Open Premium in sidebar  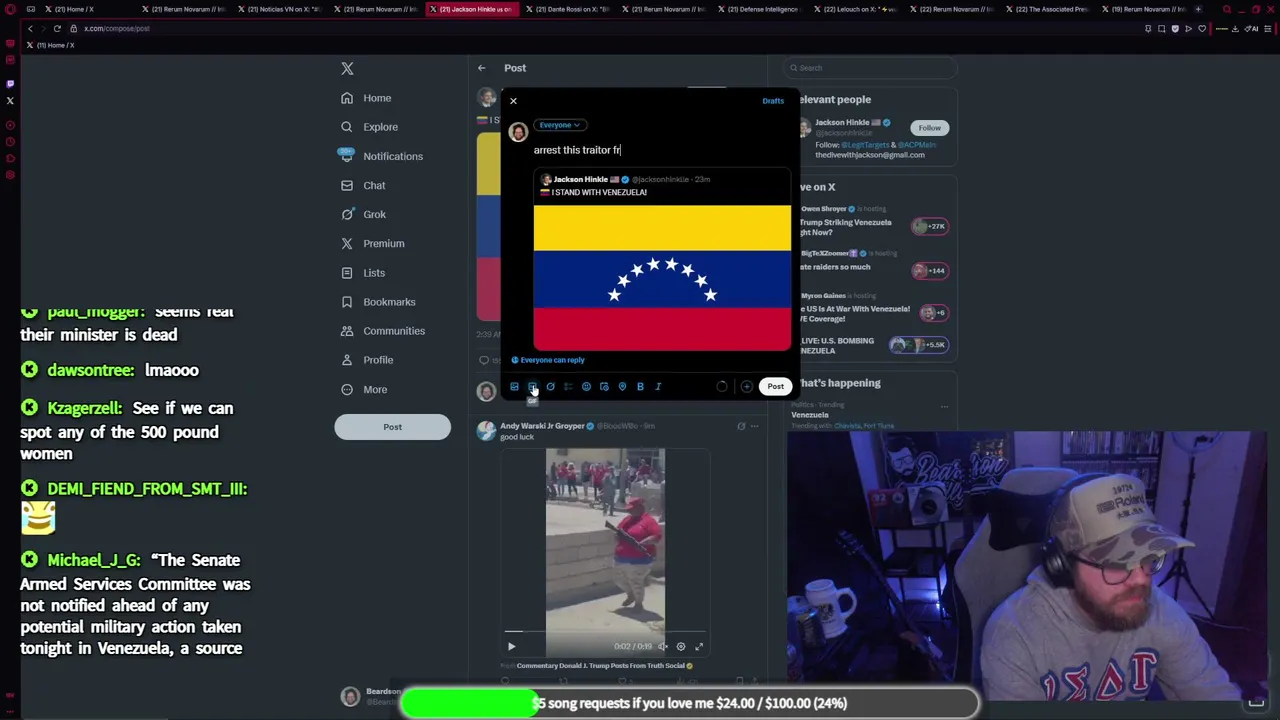(x=372, y=243)
